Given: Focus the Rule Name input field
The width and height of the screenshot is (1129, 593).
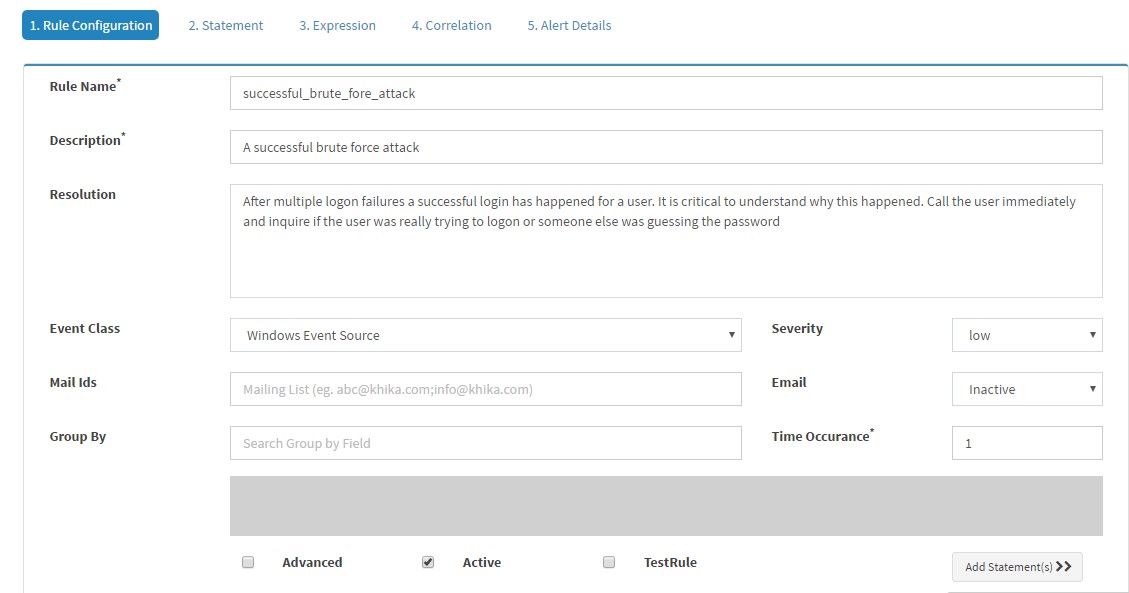Looking at the screenshot, I should tap(666, 94).
